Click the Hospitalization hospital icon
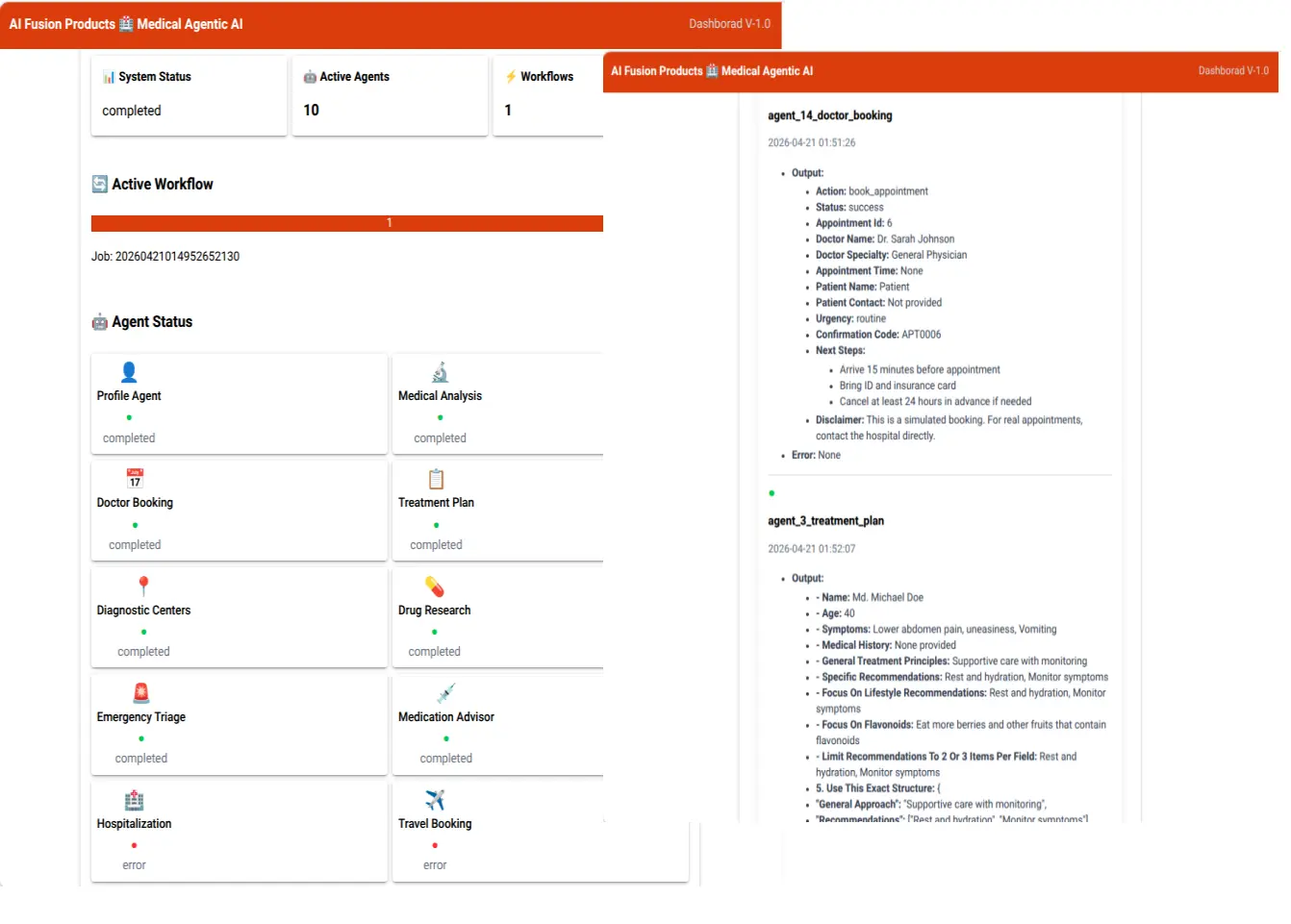The image size is (1291, 924). tap(134, 800)
